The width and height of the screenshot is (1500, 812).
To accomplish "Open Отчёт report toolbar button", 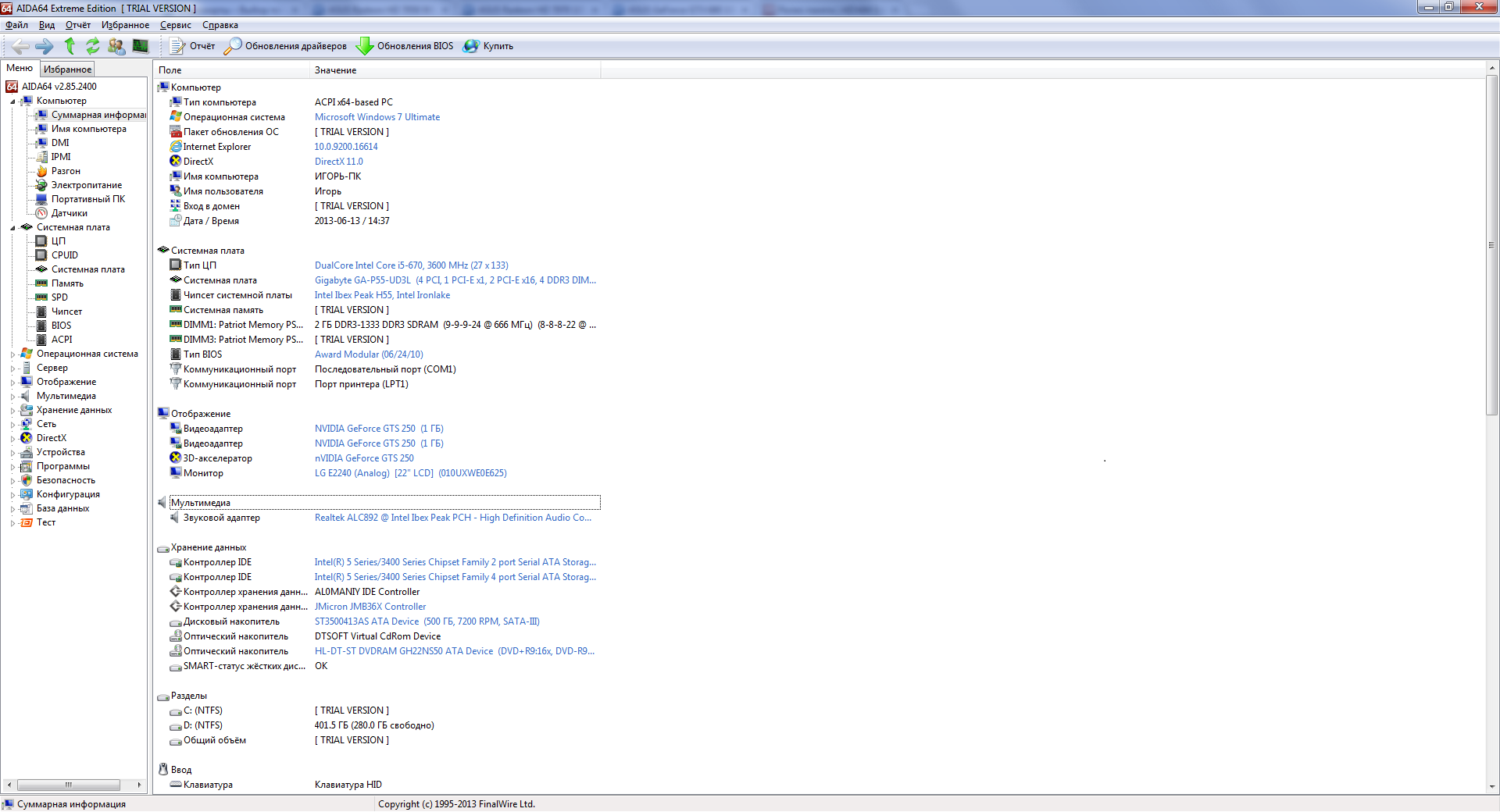I will tap(192, 46).
